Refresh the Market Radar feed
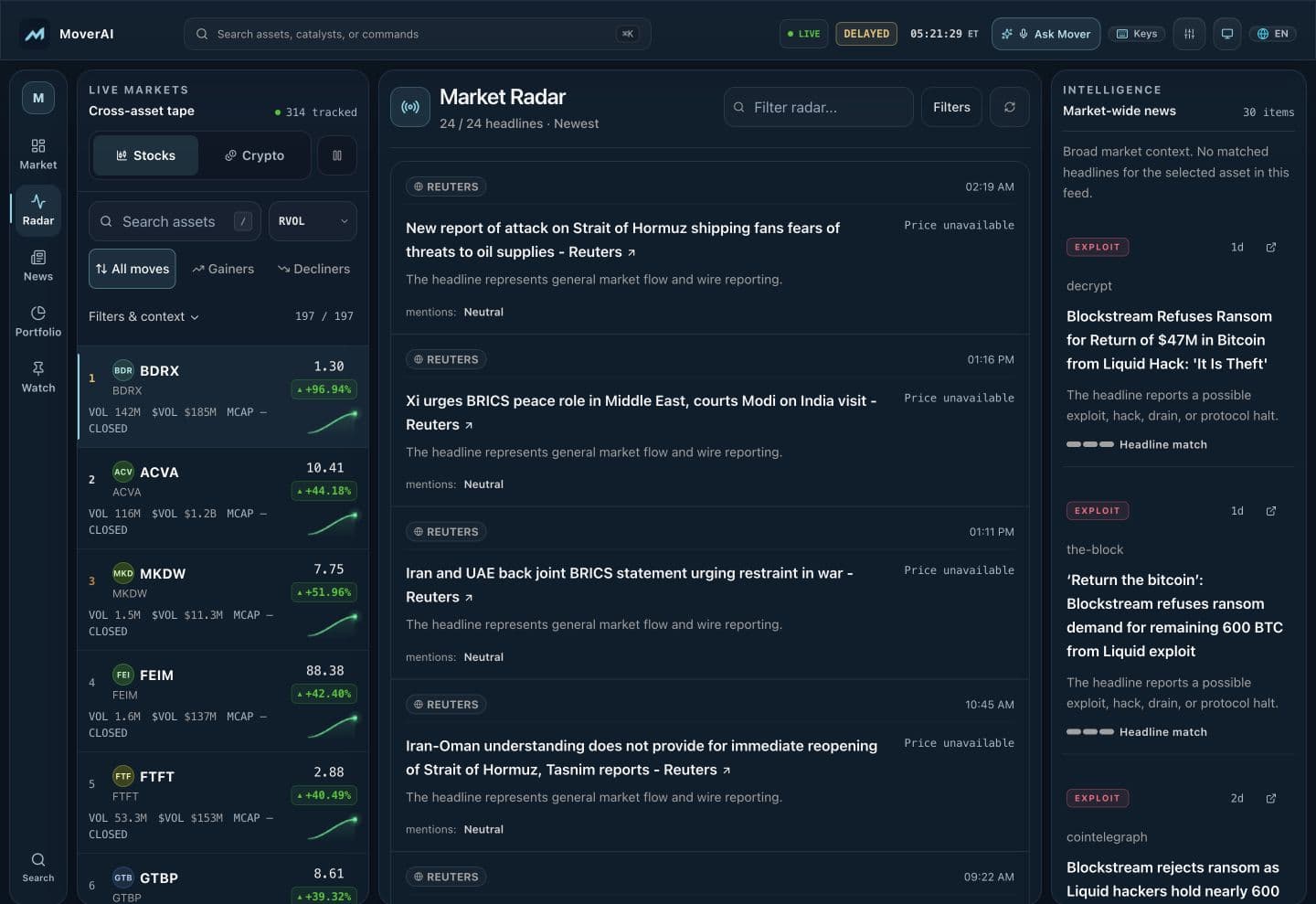Screen dimensions: 1316x904 (x=1010, y=107)
